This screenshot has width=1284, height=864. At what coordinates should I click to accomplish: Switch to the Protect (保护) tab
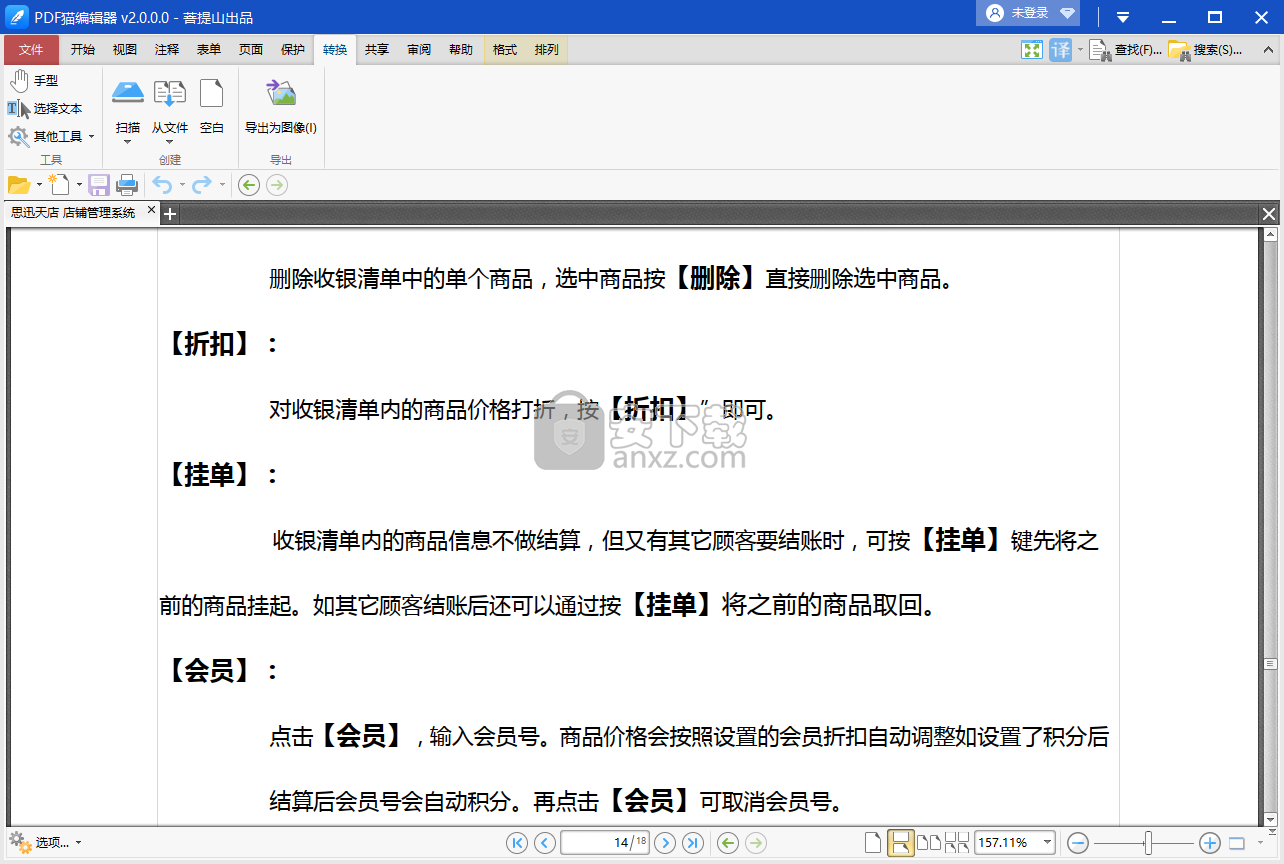[x=293, y=49]
